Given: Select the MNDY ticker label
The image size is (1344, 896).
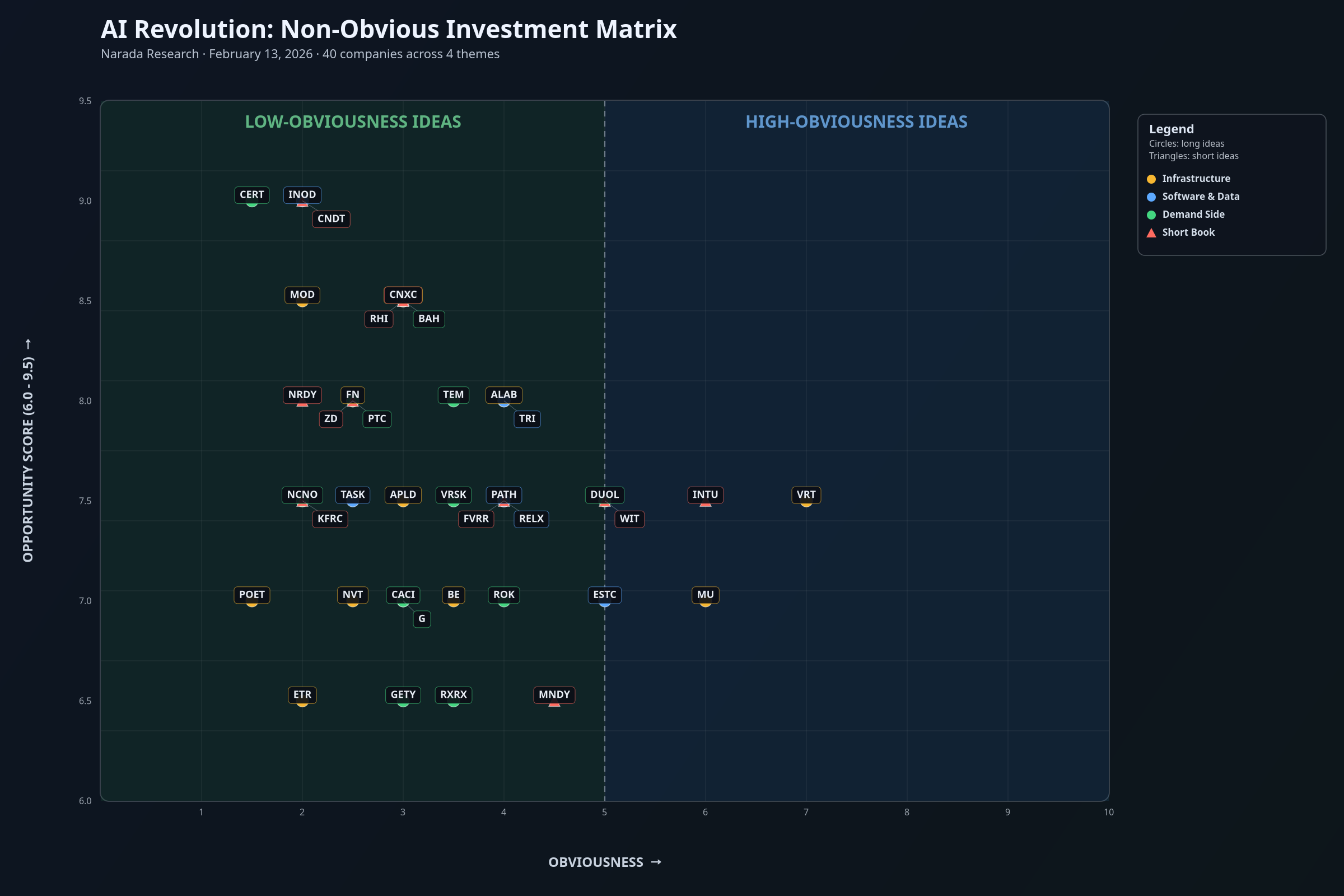Looking at the screenshot, I should pos(554,695).
